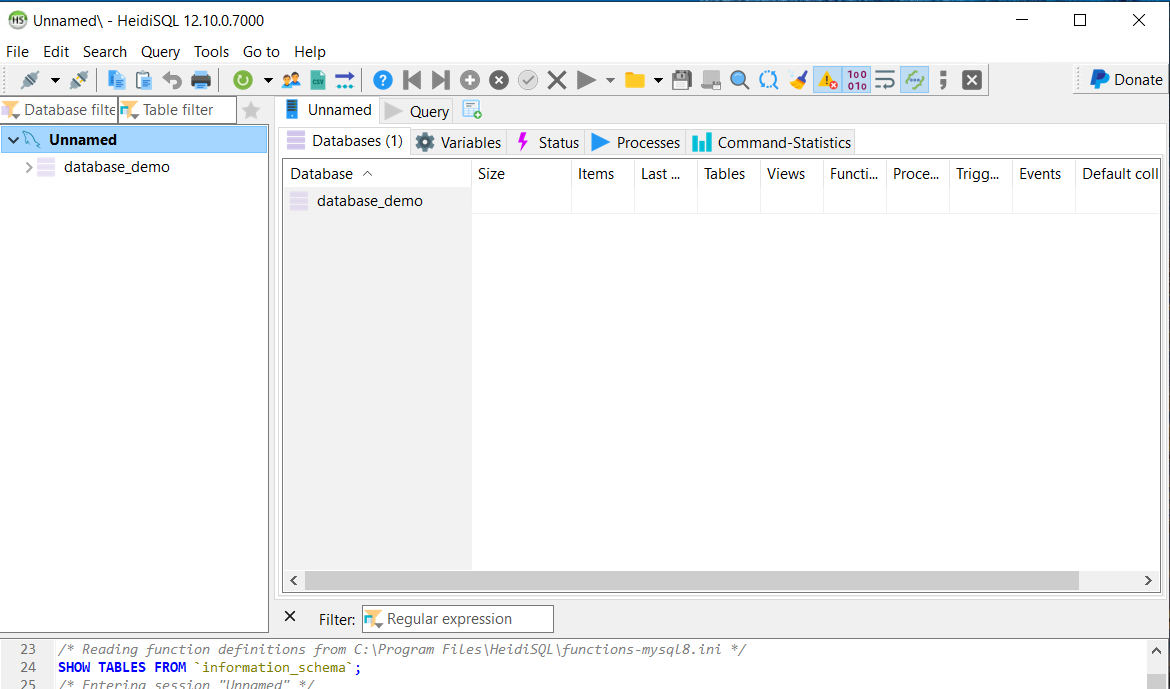Toggle stop-on-errors warning button
Screen dimensions: 1170x689
[x=827, y=80]
